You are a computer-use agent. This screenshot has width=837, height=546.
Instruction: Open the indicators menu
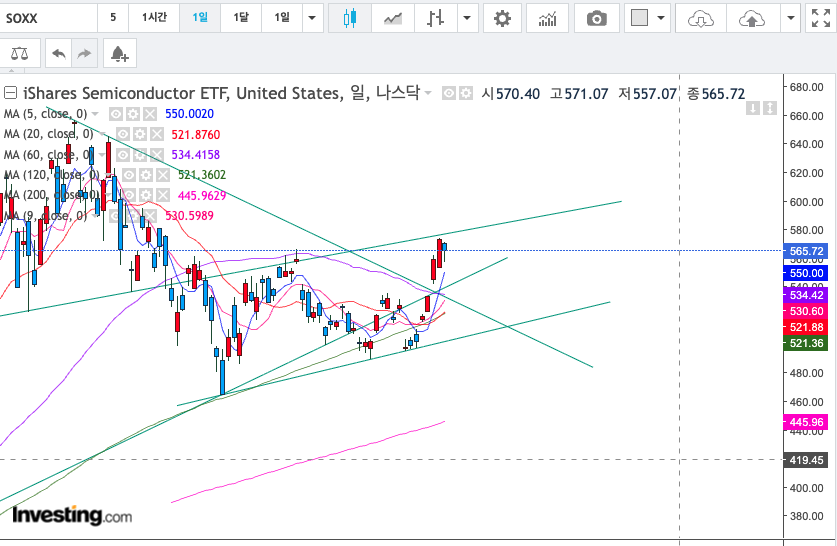coord(547,19)
